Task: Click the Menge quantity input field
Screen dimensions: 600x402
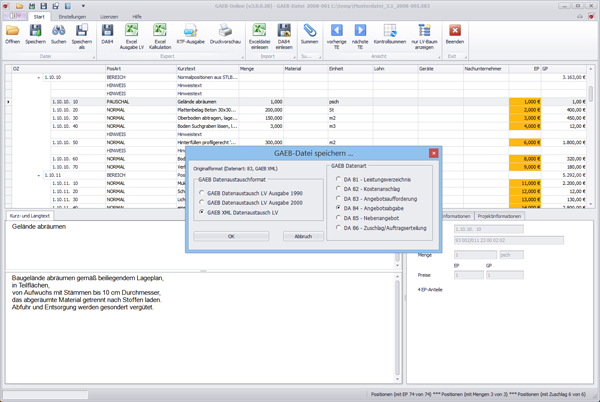Action: pyautogui.click(x=475, y=255)
